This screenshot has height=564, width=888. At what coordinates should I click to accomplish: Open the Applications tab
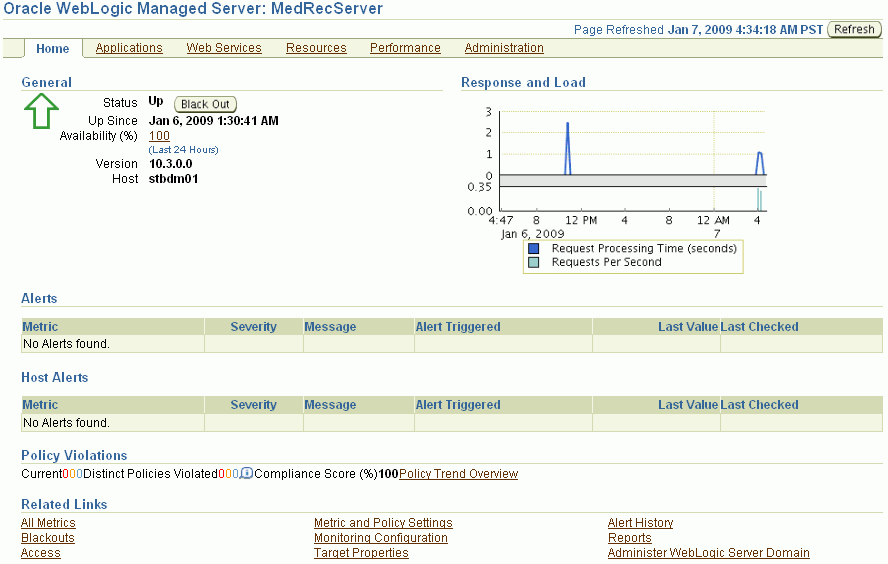pyautogui.click(x=129, y=48)
